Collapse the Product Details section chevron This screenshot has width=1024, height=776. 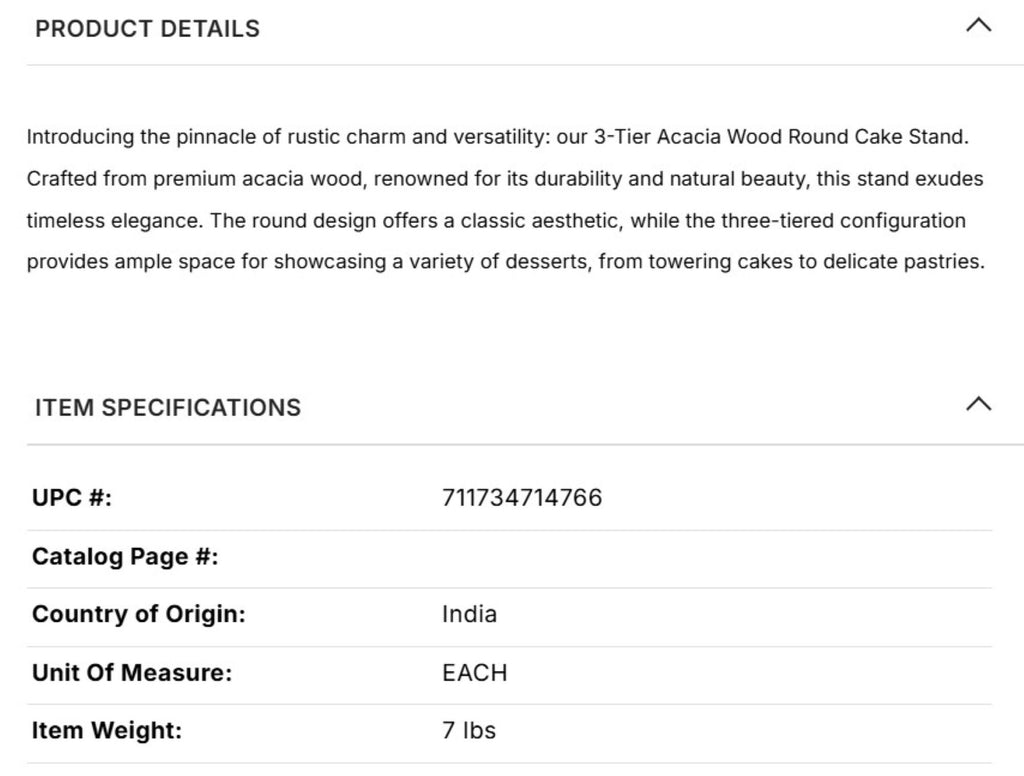(x=978, y=26)
